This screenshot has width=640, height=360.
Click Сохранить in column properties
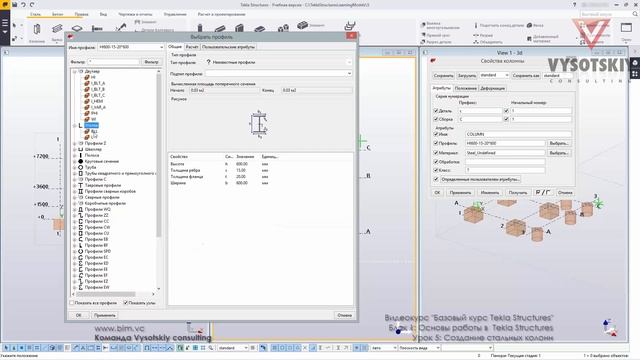443,76
